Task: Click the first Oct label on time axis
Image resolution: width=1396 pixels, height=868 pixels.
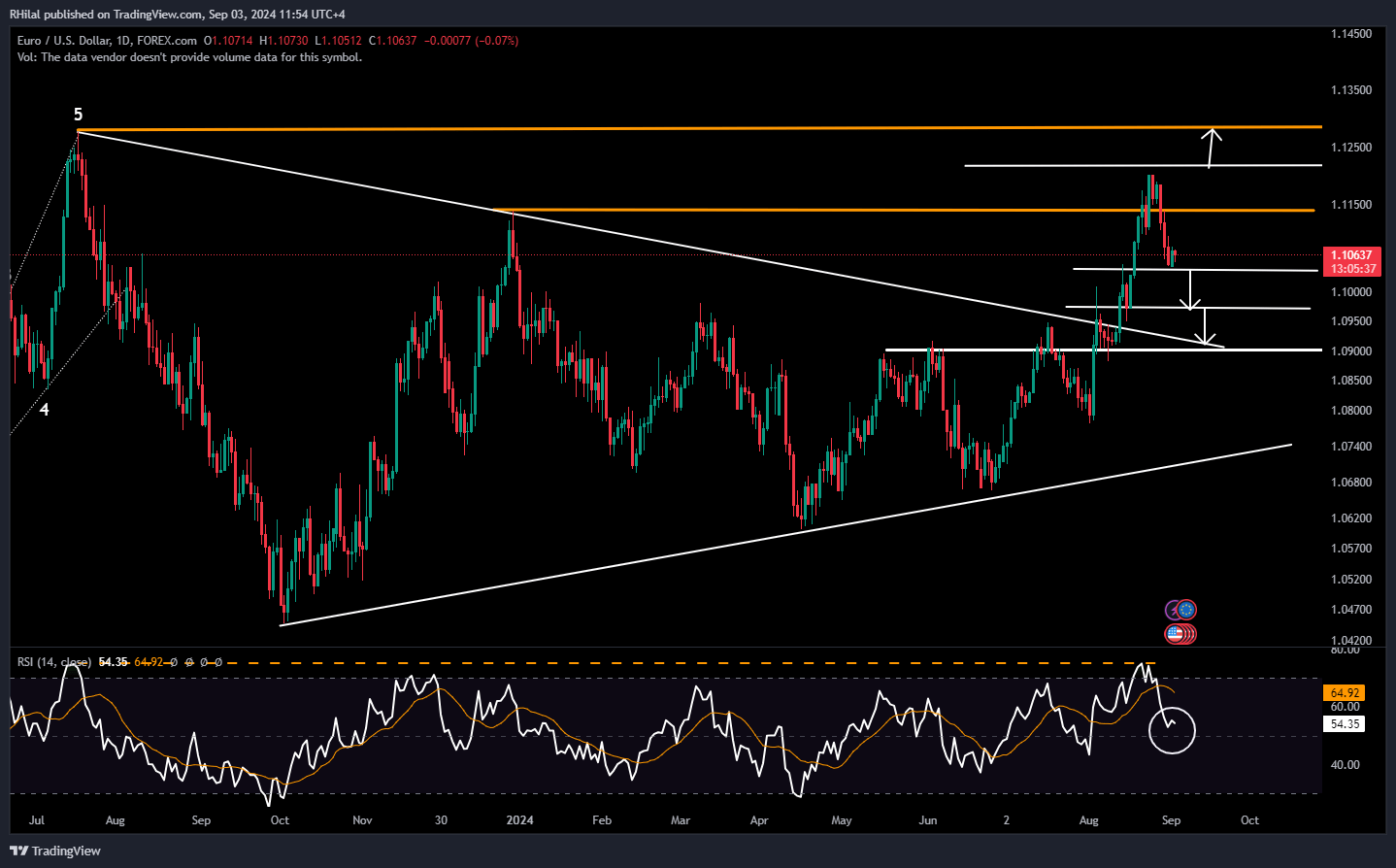Action: click(x=280, y=820)
